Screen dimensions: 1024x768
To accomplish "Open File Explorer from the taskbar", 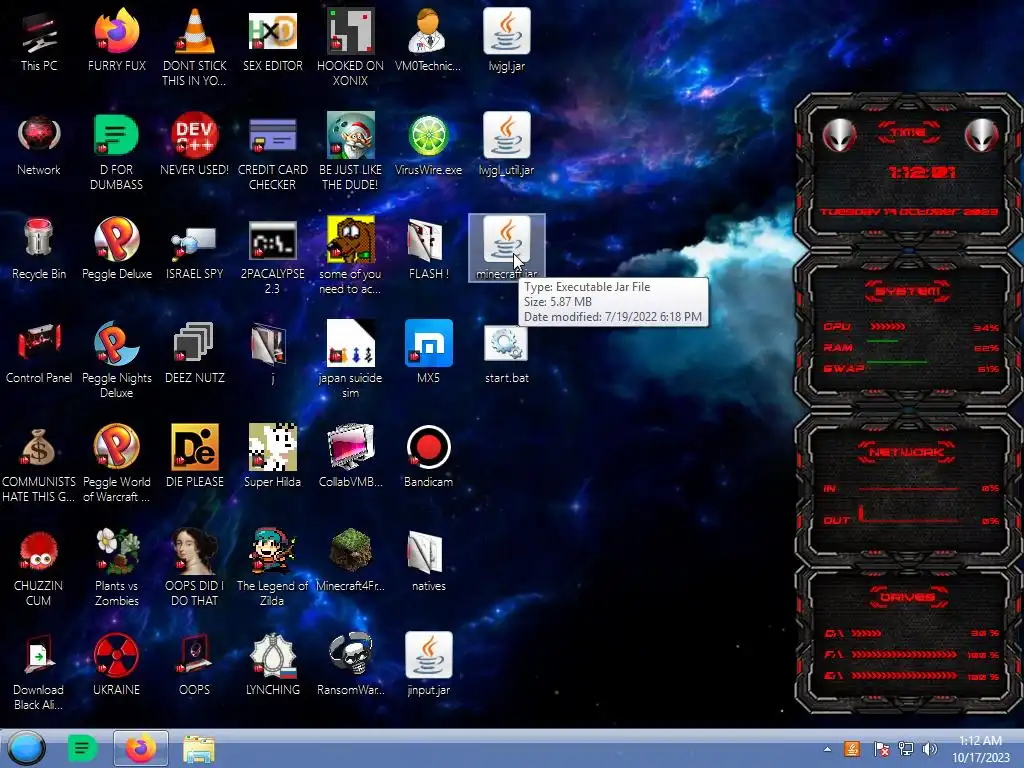I will point(199,748).
